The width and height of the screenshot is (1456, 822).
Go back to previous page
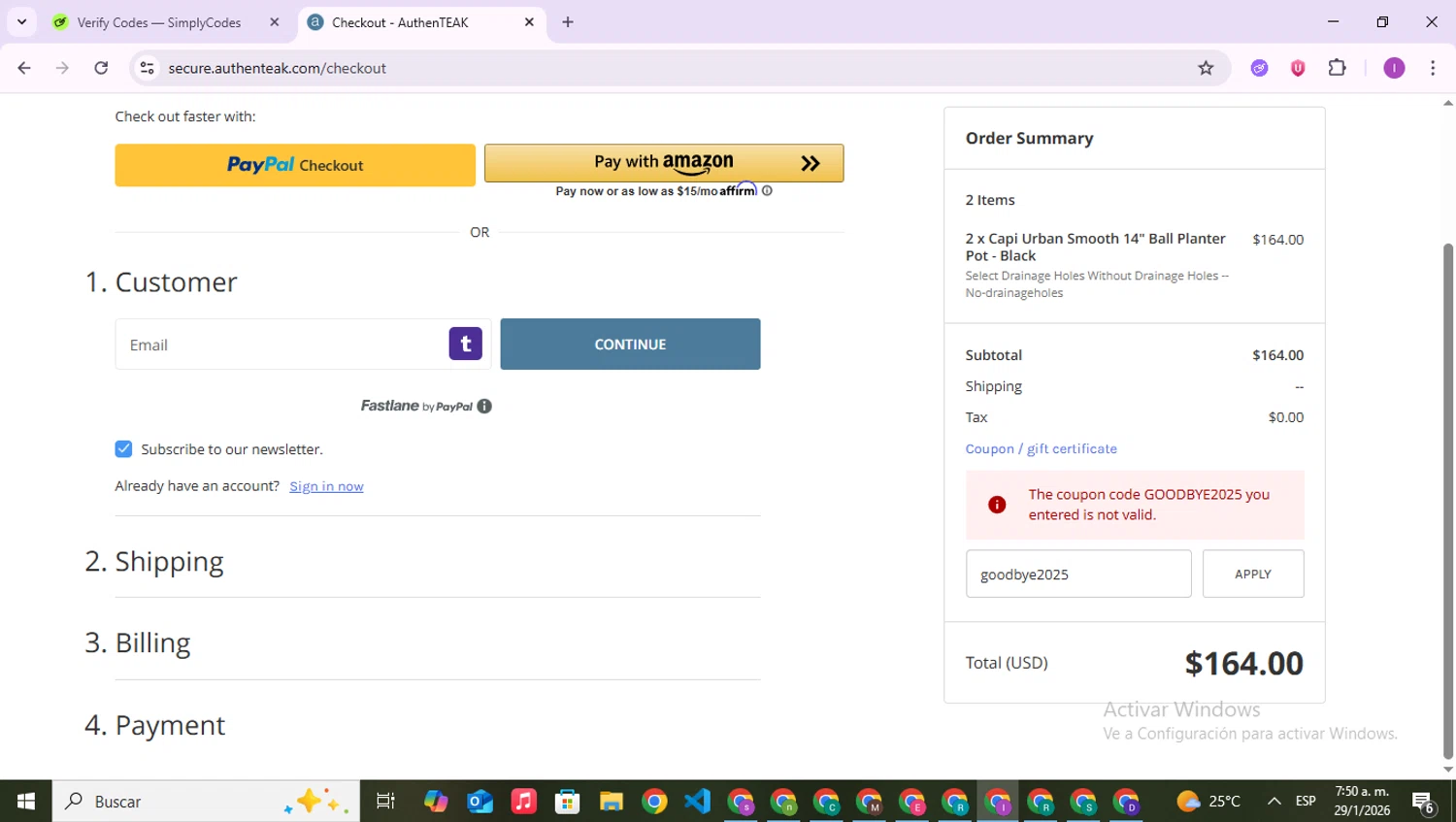[x=24, y=68]
